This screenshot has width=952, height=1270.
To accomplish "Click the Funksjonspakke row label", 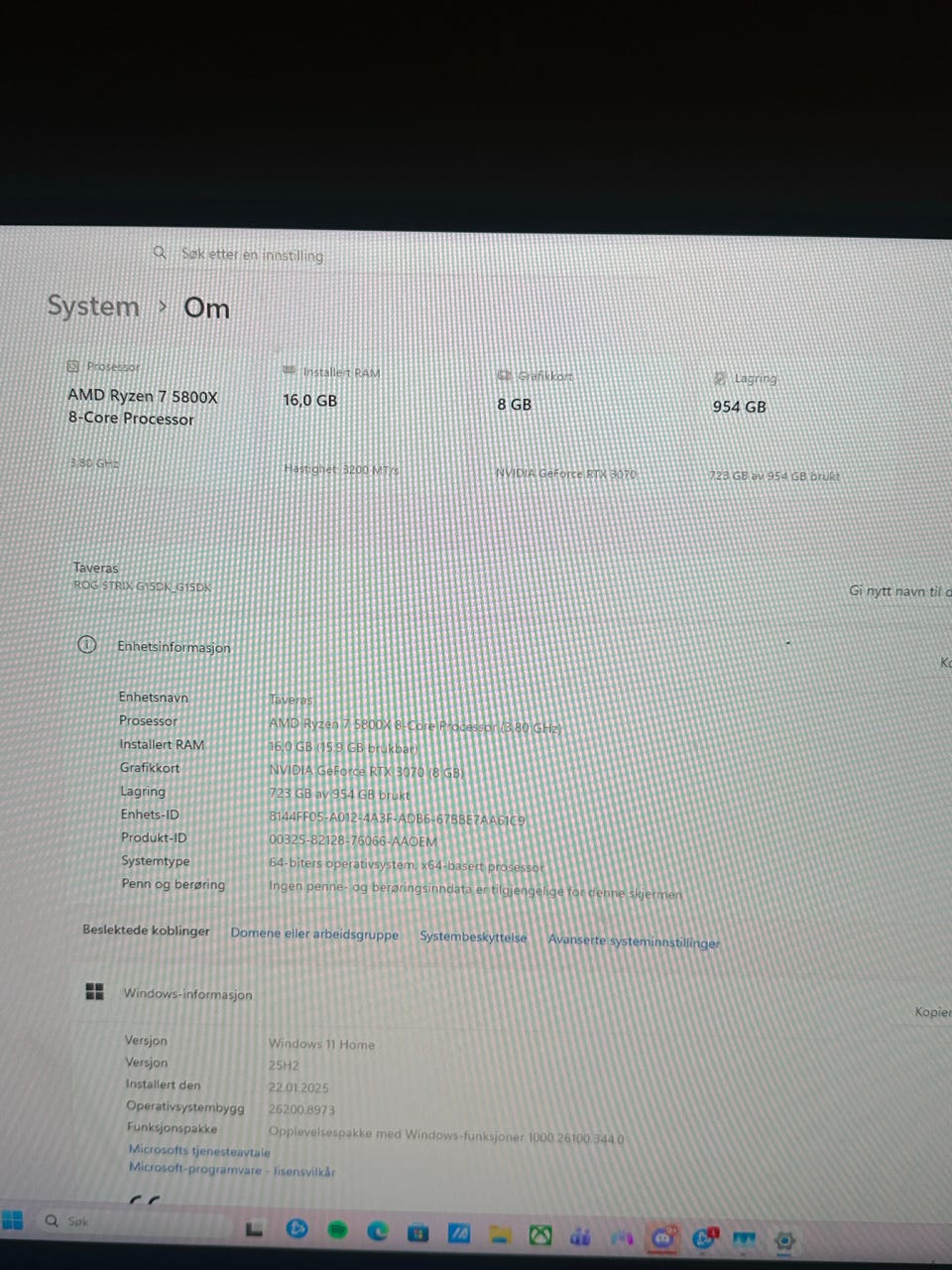I will (x=172, y=1127).
